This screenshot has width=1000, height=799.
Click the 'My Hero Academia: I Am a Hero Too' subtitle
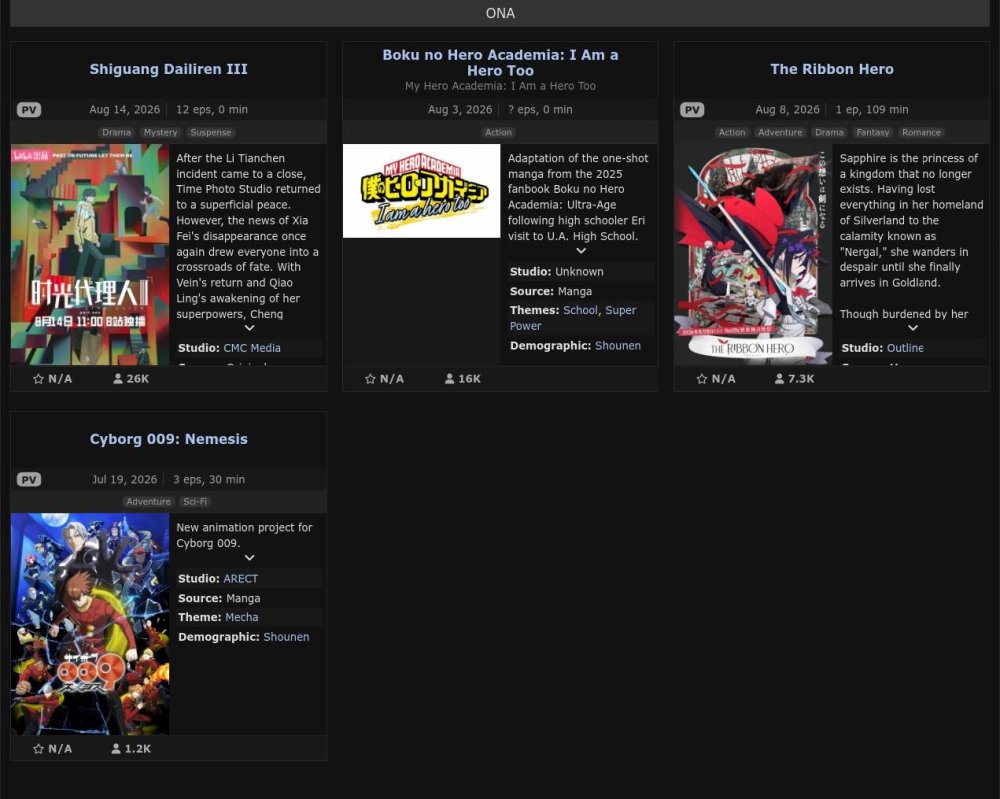[x=500, y=86]
